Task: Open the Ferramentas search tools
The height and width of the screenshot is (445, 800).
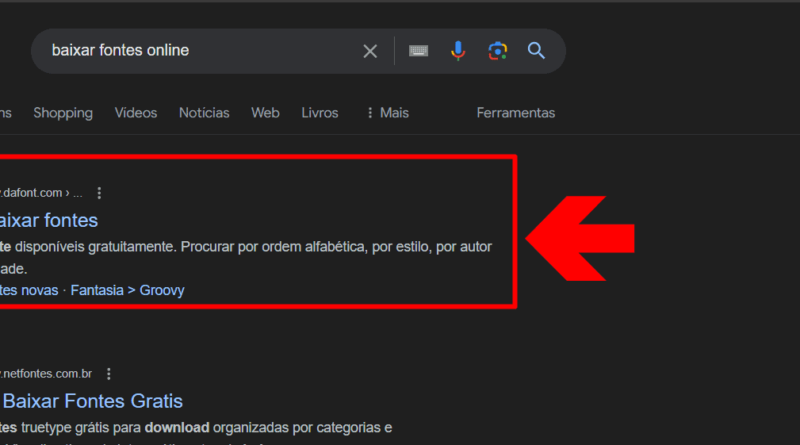Action: (516, 113)
